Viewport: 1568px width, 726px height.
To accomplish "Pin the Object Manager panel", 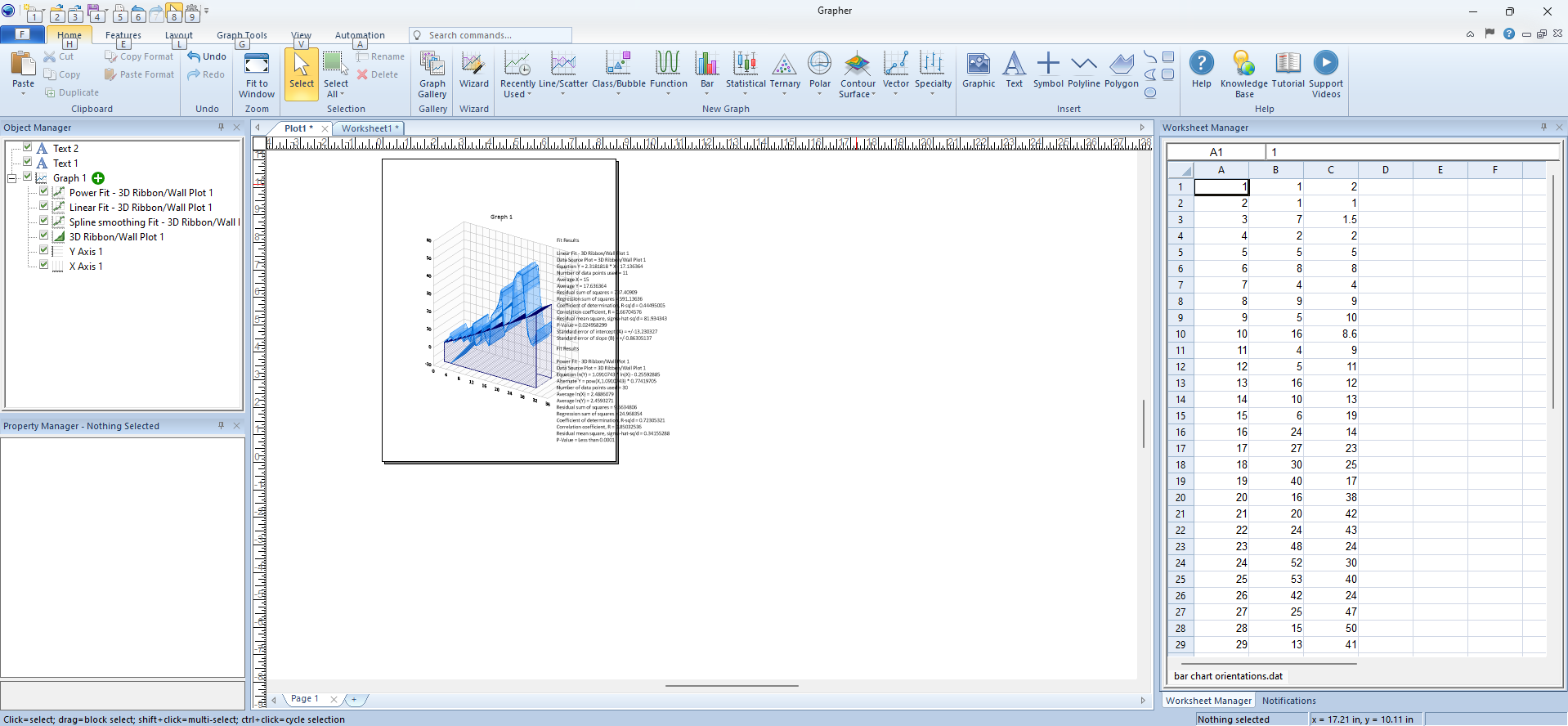I will pos(221,128).
